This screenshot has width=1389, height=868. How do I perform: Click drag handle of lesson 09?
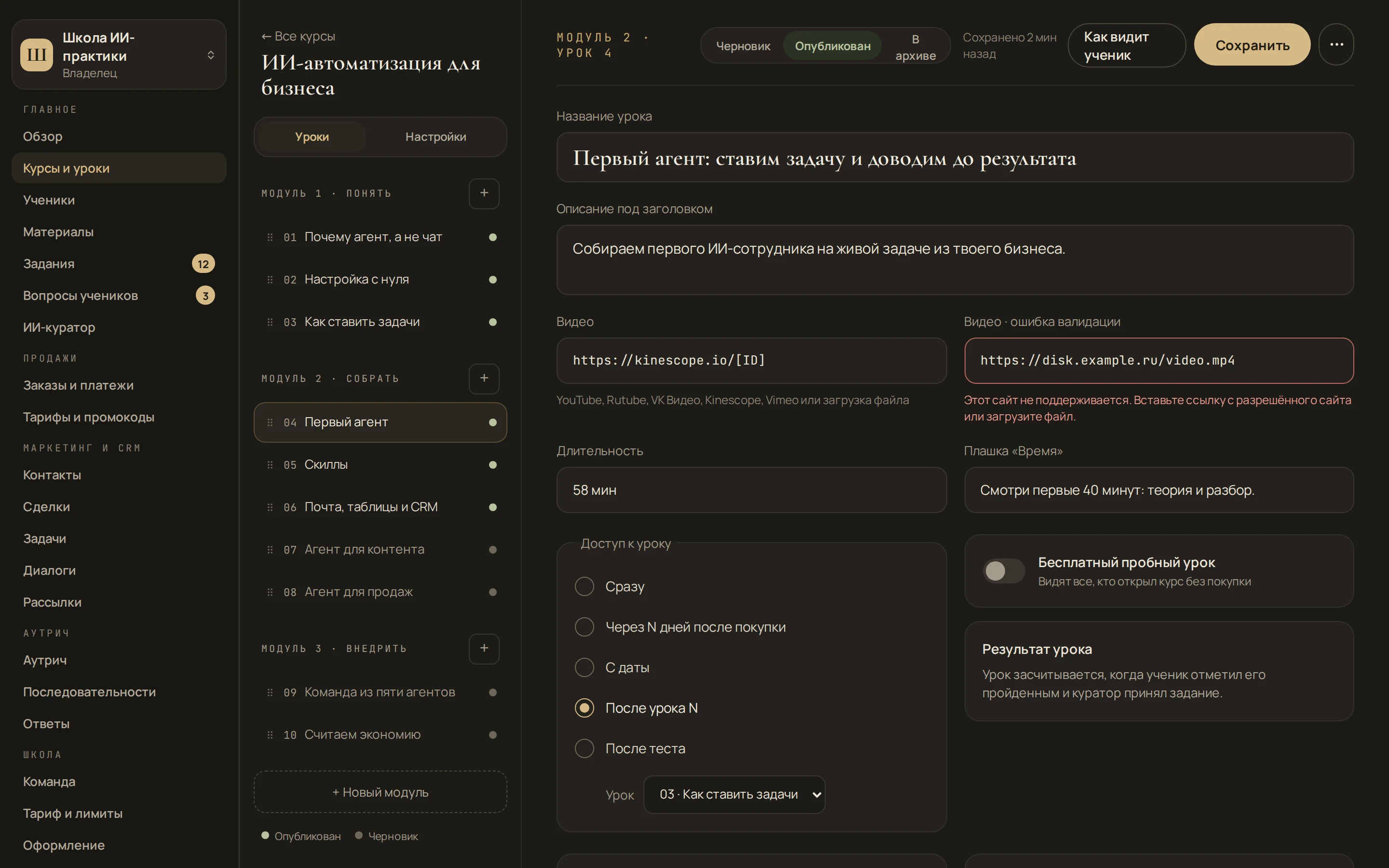click(x=270, y=692)
